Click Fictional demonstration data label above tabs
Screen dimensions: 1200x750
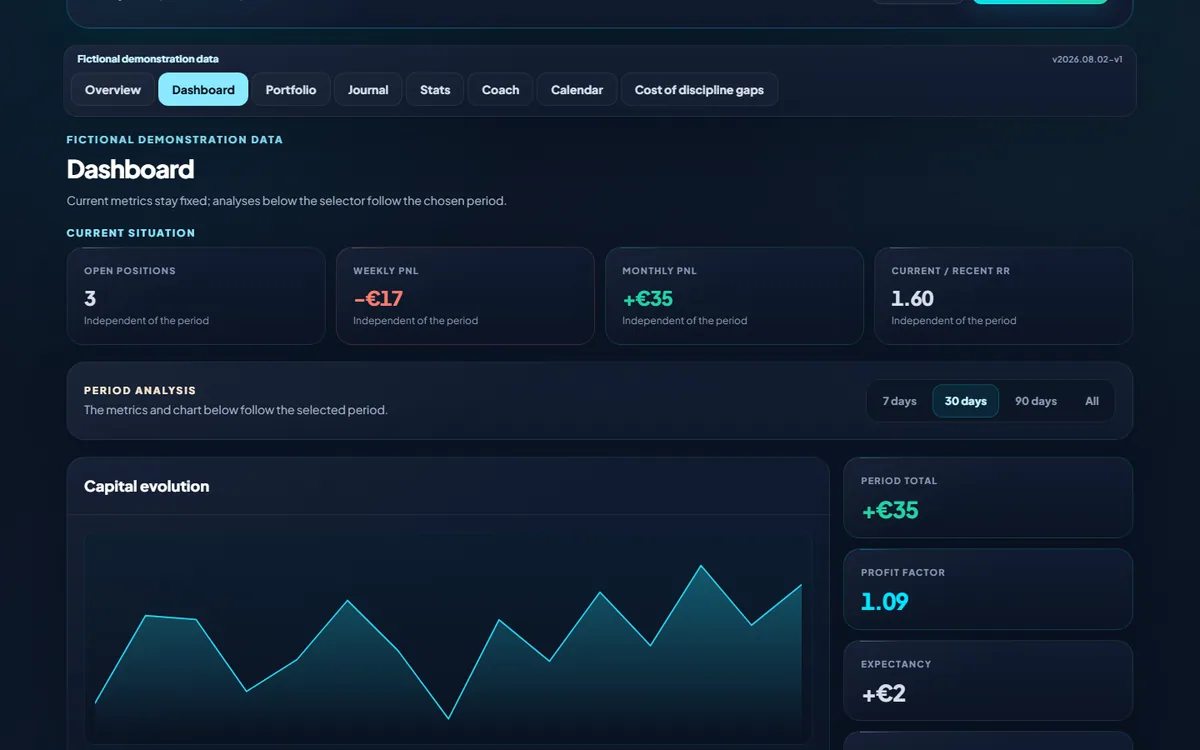coord(148,60)
